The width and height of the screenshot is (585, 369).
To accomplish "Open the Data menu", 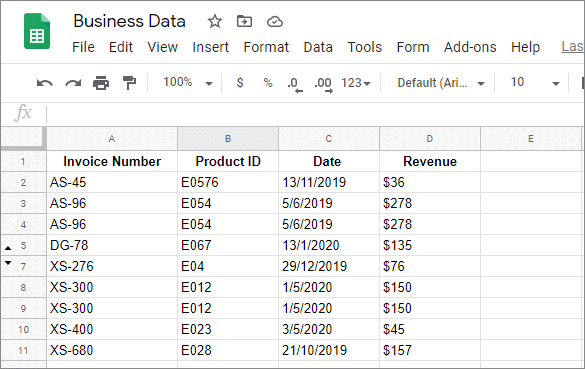I will [318, 47].
